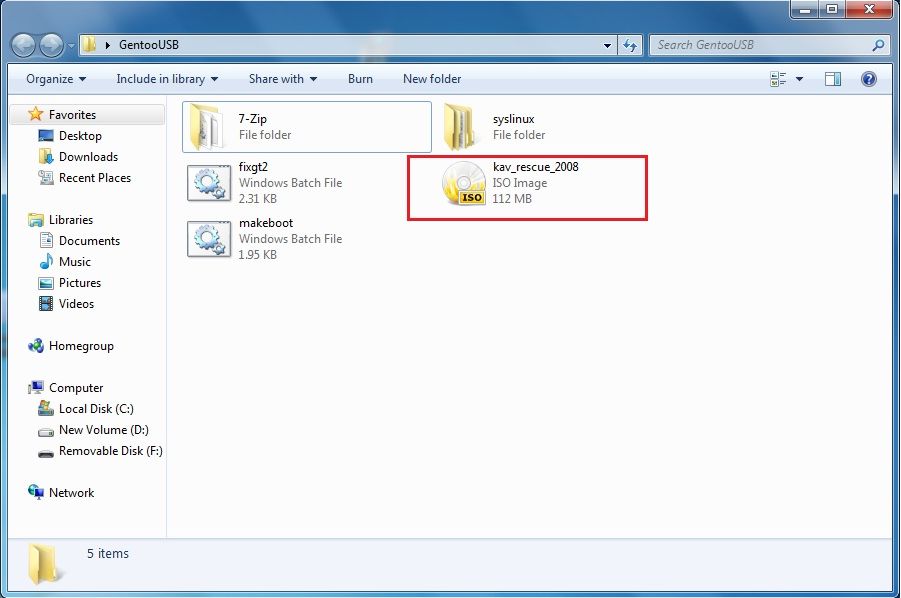This screenshot has height=598, width=901.
Task: Select Libraries in navigation pane
Action: coord(71,219)
